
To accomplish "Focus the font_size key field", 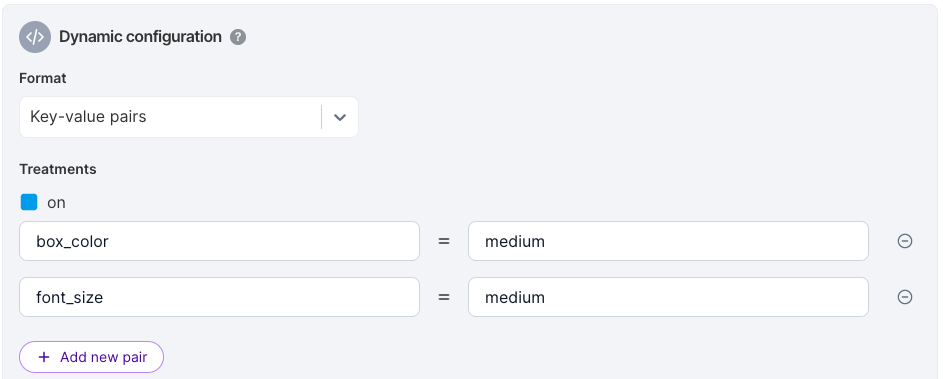I will click(x=220, y=297).
